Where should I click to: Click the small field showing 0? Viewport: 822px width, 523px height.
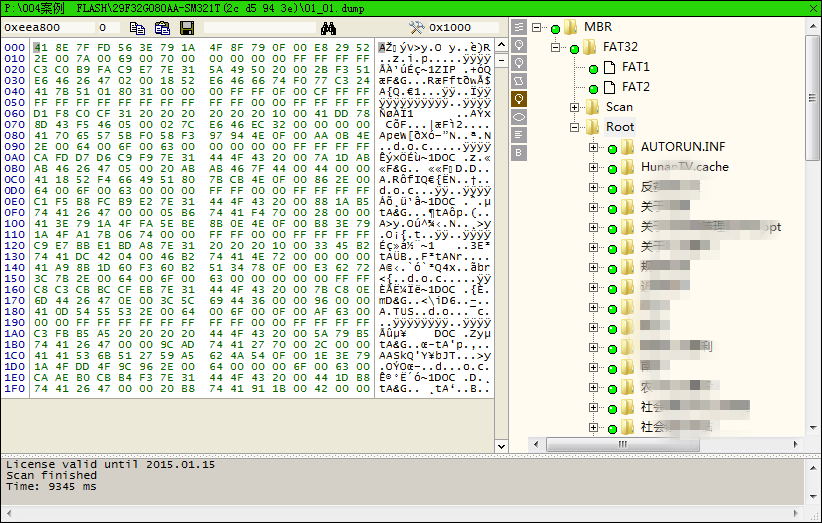coord(107,27)
